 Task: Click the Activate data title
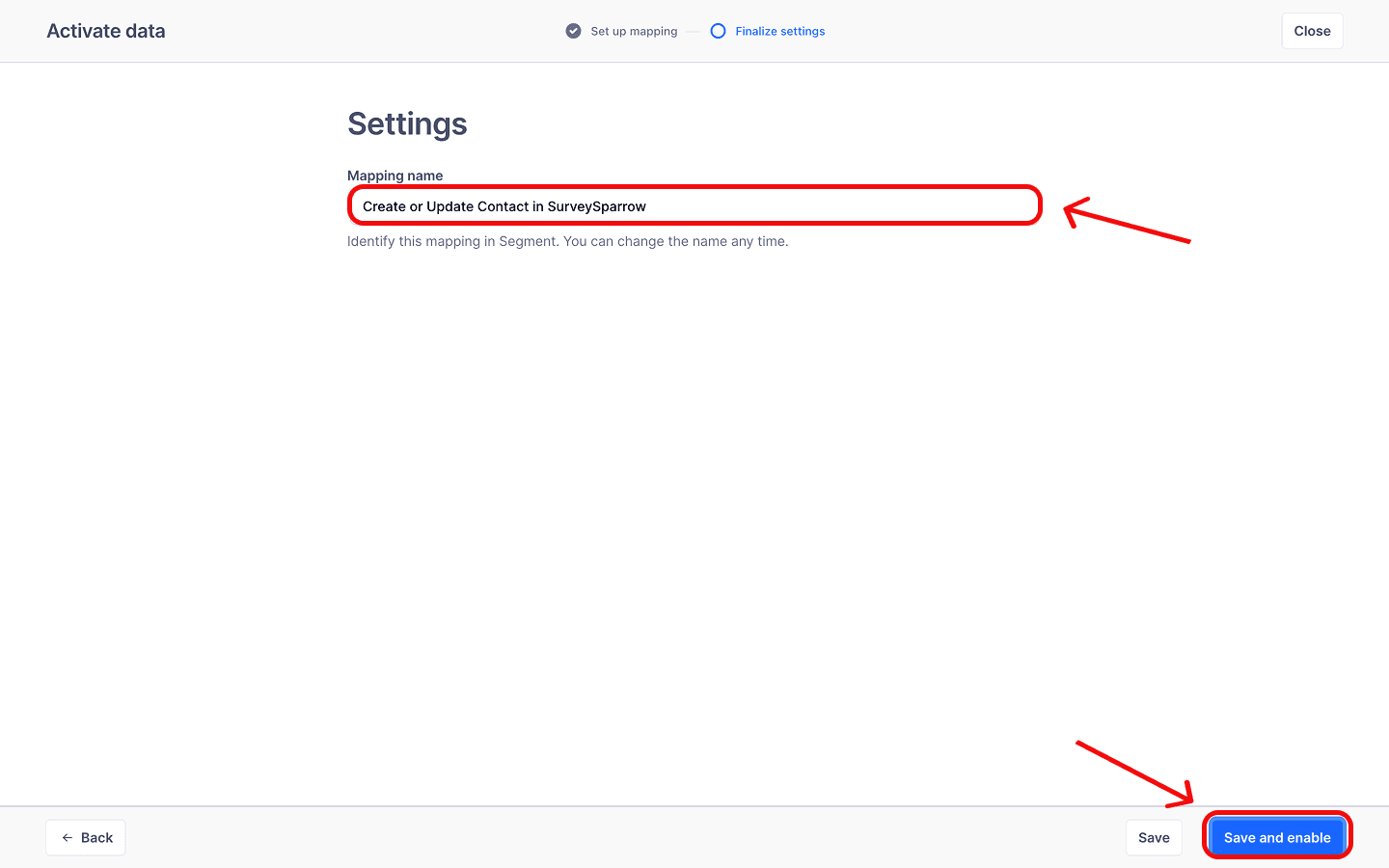pyautogui.click(x=106, y=31)
